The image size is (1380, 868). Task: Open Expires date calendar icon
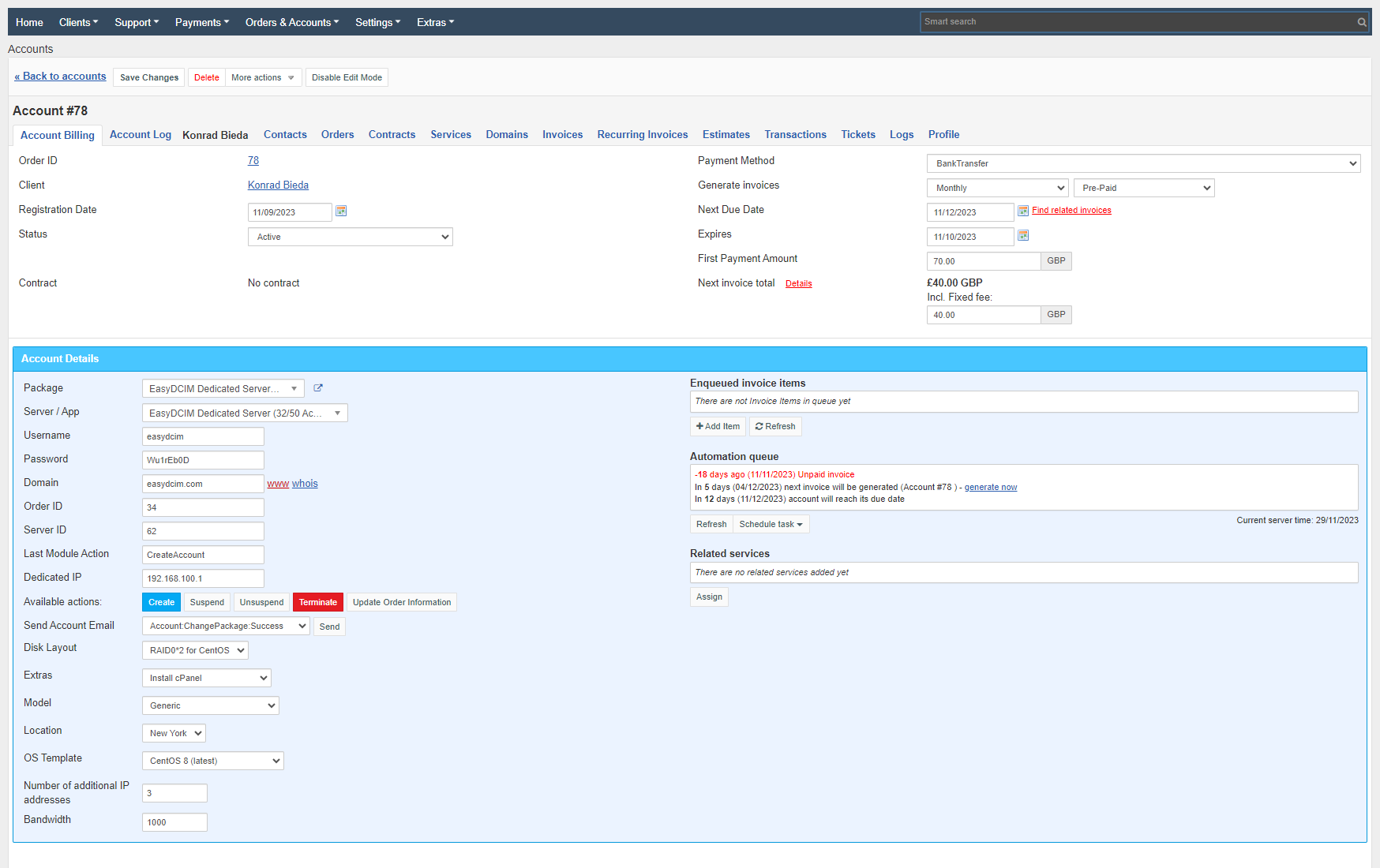1023,235
